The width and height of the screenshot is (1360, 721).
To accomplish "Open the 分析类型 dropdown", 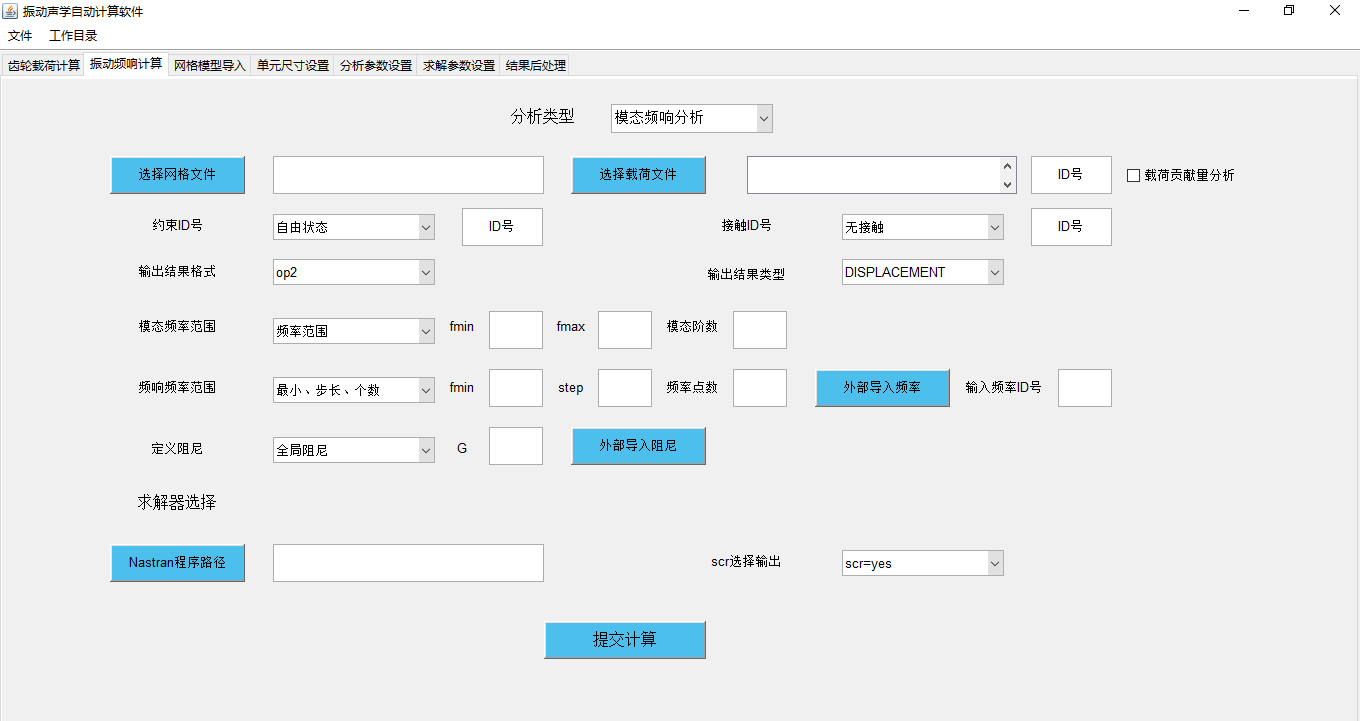I will 691,118.
